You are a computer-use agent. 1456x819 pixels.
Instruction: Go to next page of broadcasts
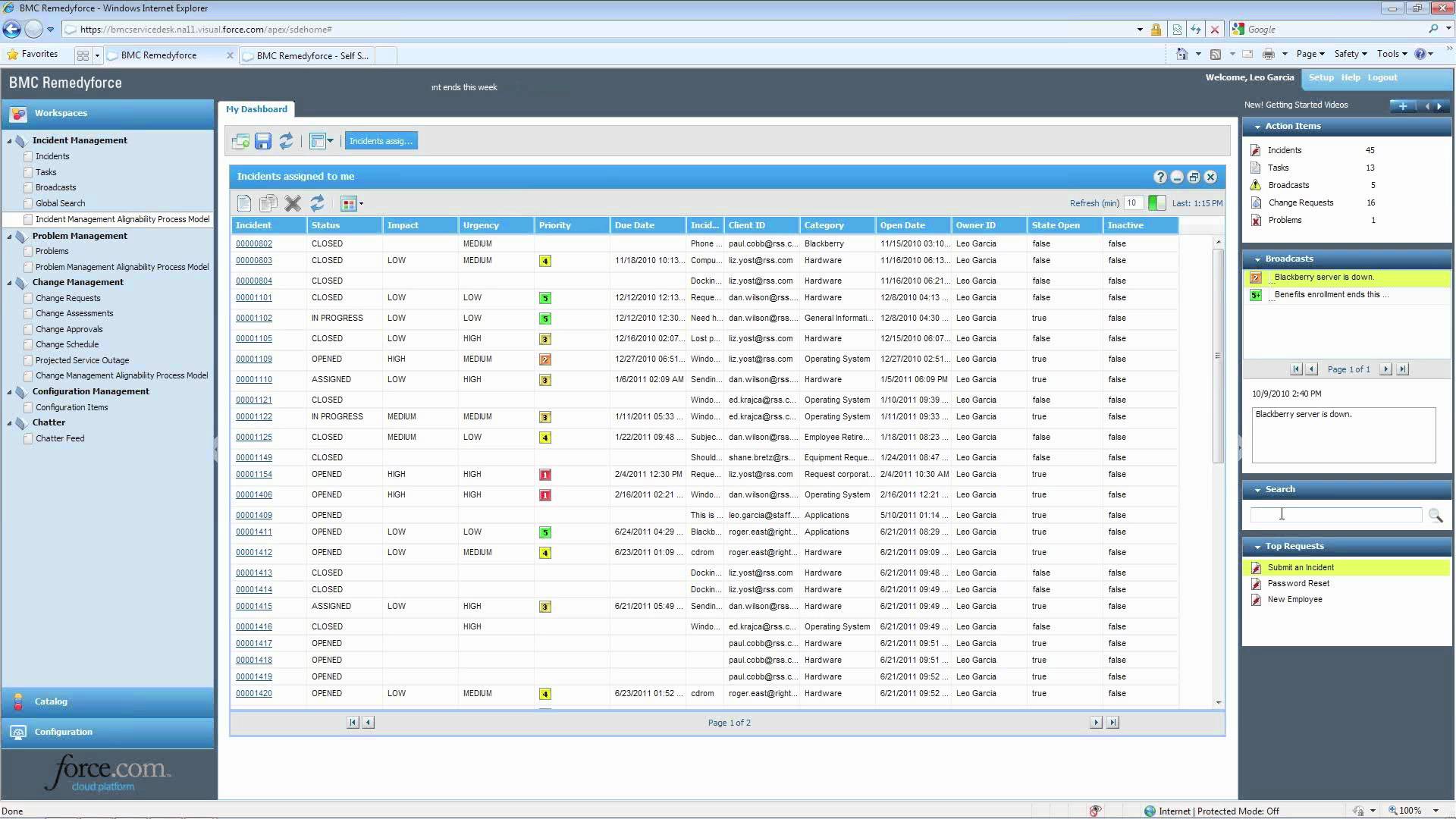click(x=1385, y=369)
